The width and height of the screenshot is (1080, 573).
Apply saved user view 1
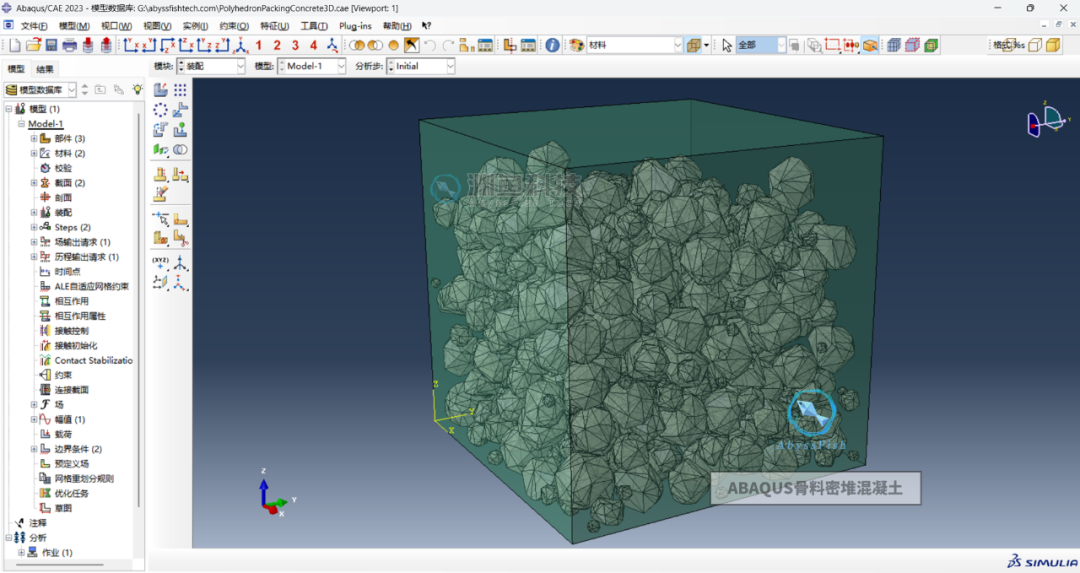(259, 45)
